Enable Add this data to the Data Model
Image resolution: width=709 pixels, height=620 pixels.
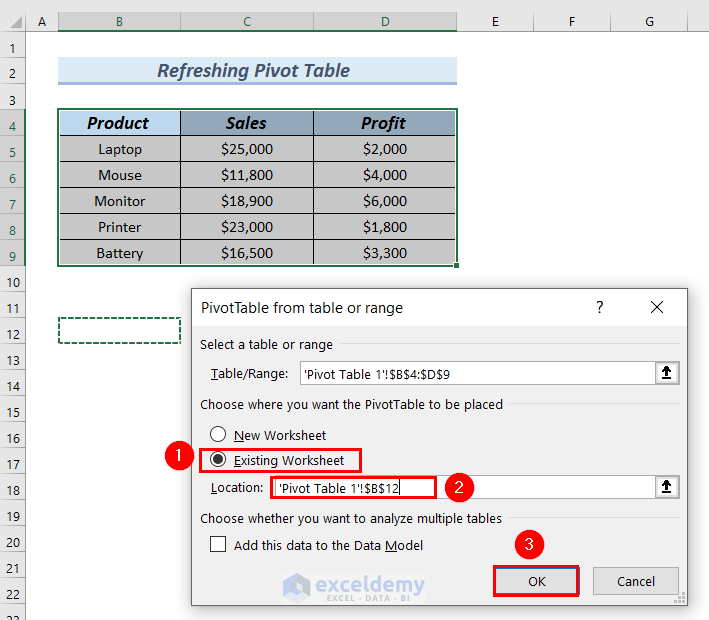(218, 545)
